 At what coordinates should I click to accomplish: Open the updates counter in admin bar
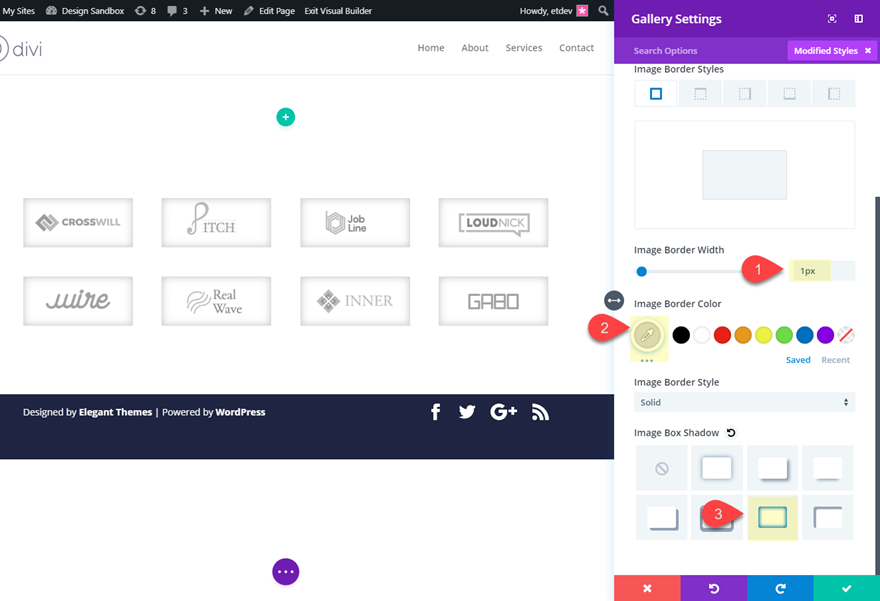click(145, 11)
